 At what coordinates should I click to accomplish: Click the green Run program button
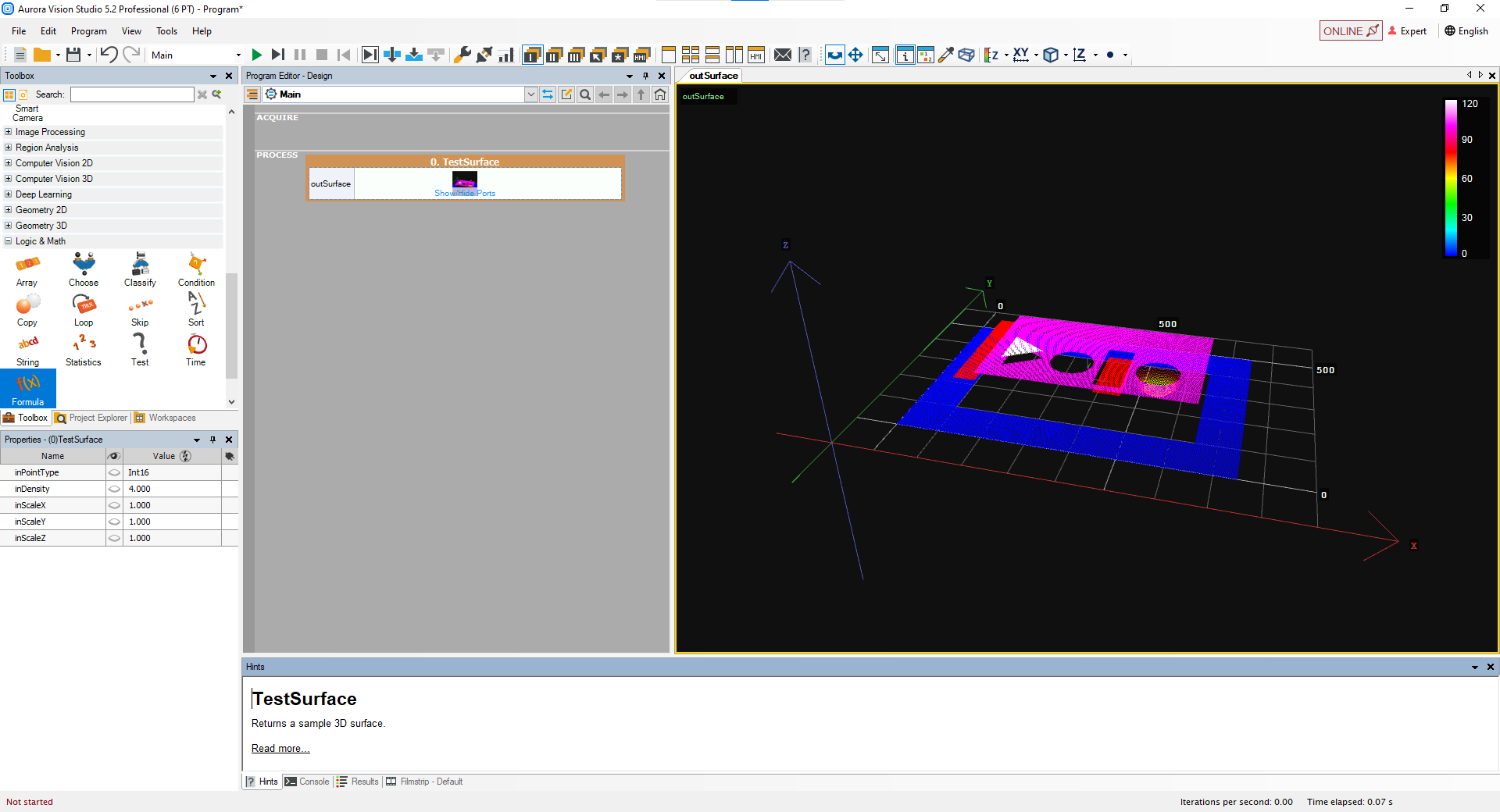tap(256, 55)
